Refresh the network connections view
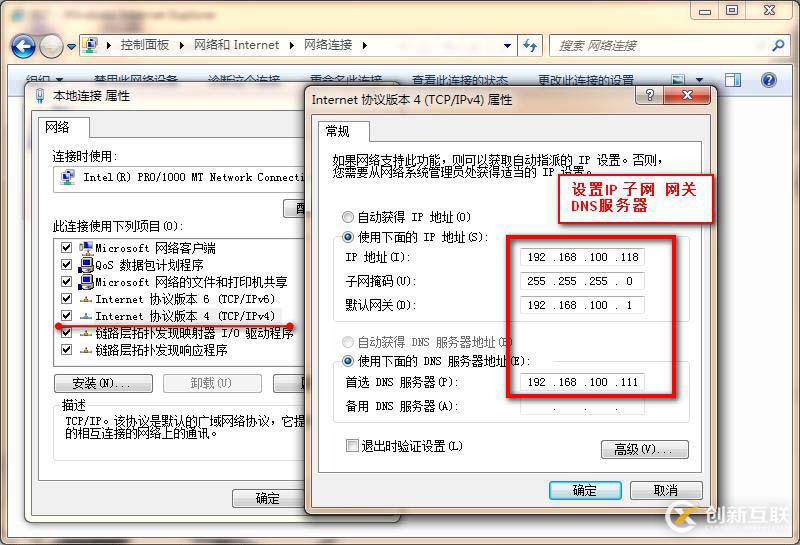This screenshot has width=800, height=545. (x=531, y=45)
